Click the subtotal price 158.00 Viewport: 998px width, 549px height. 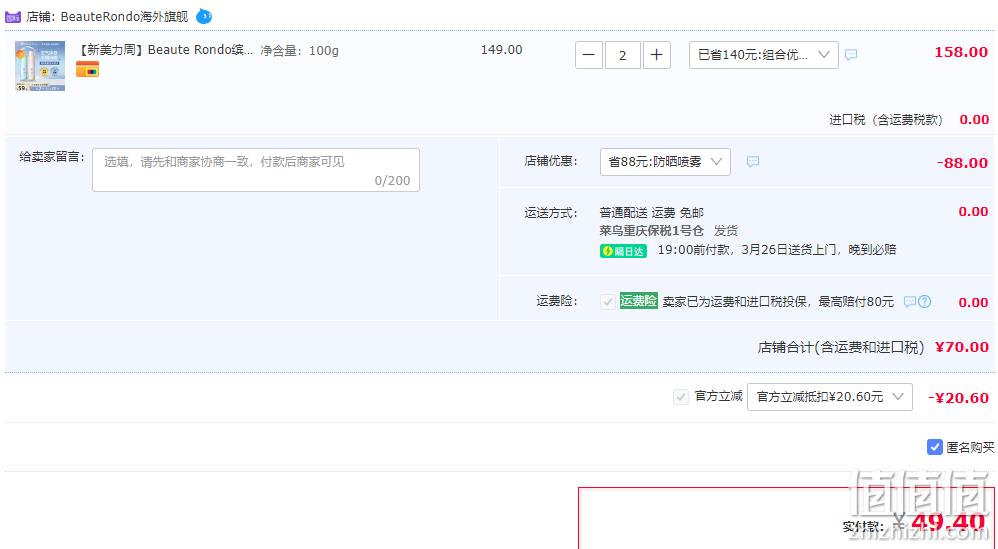960,52
